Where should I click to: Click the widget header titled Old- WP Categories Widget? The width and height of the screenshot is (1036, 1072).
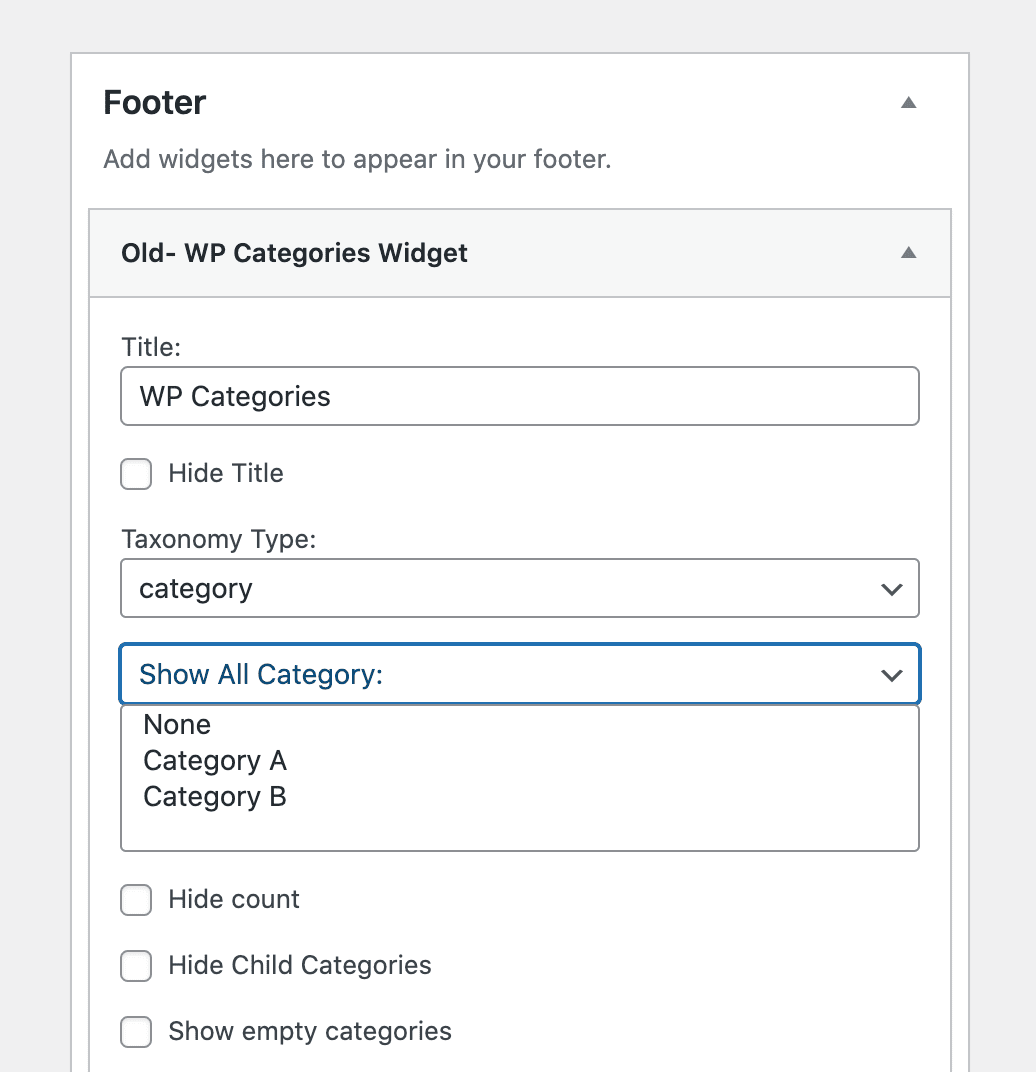point(293,253)
